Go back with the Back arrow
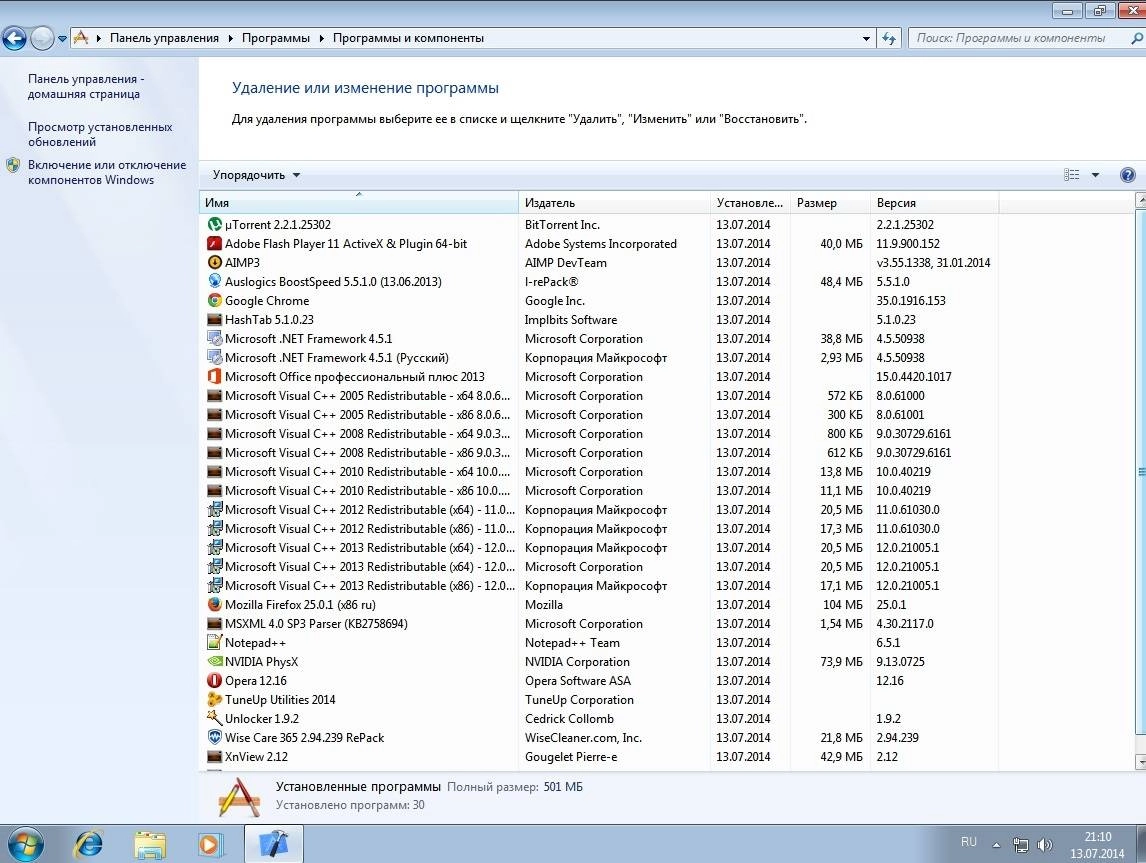The width and height of the screenshot is (1146, 863). tap(14, 38)
